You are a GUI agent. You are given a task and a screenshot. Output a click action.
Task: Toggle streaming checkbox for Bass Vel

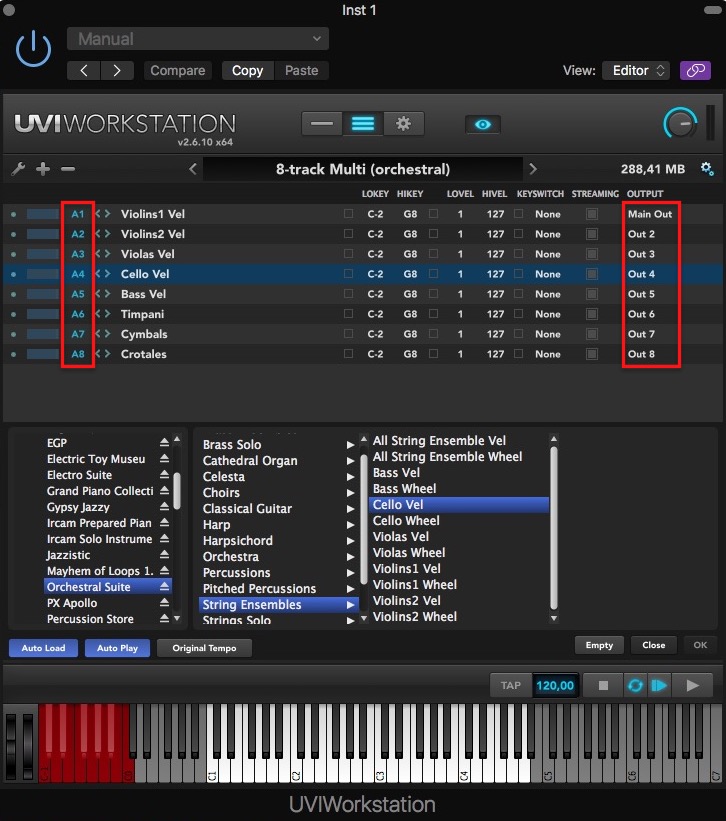592,294
